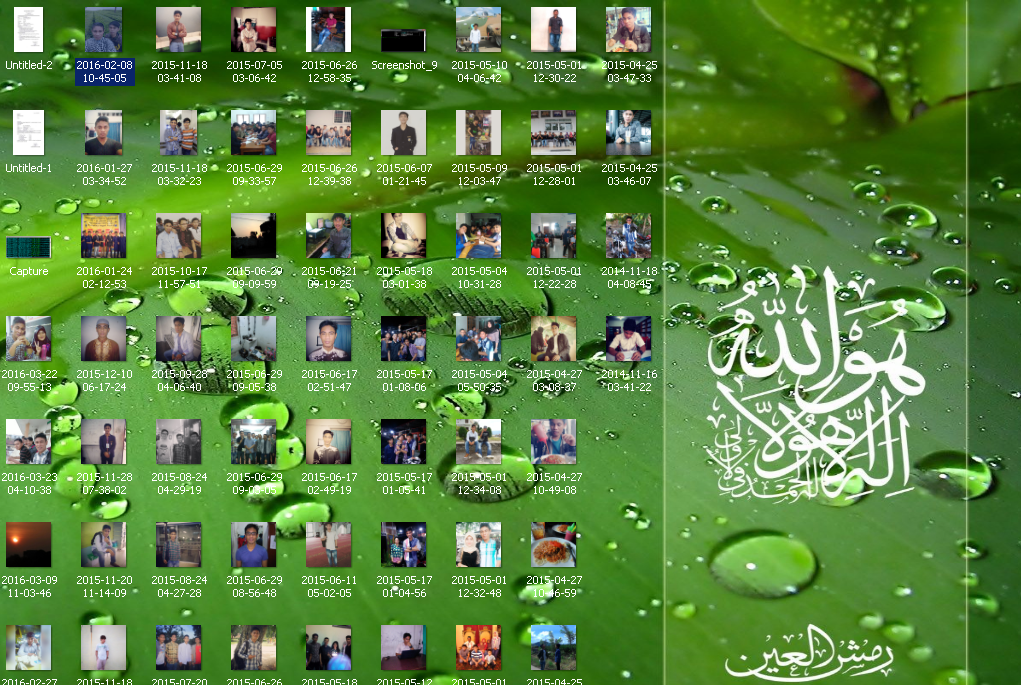Click the highlighted photo 2016-02-08 10-45-05
The image size is (1021, 685).
coord(104,30)
